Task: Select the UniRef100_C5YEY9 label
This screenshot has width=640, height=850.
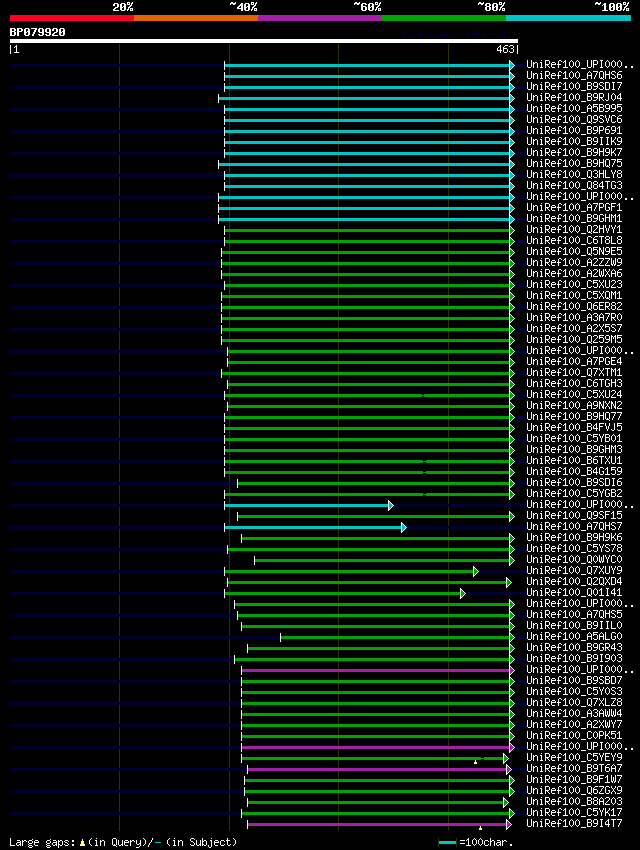Action: click(x=574, y=757)
